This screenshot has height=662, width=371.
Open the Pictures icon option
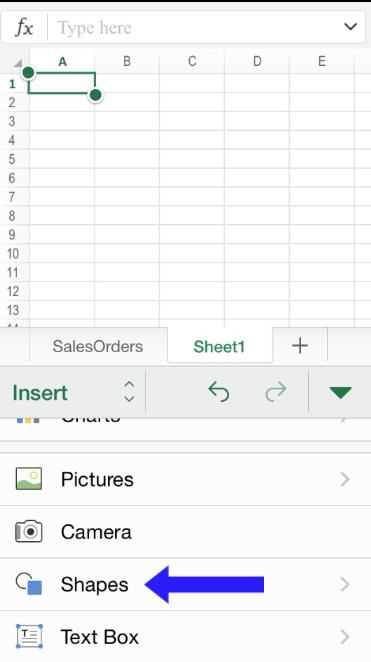[29, 479]
